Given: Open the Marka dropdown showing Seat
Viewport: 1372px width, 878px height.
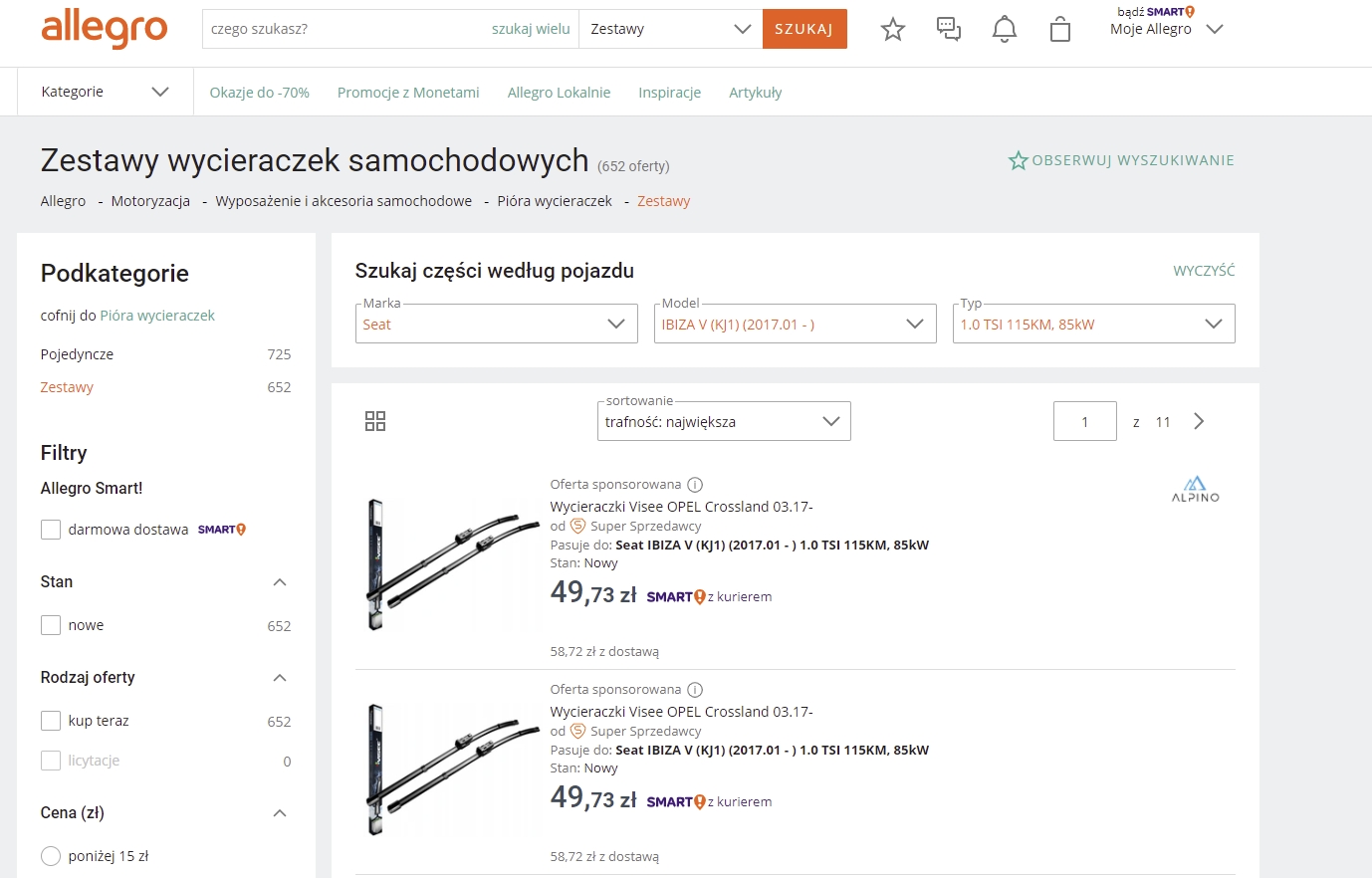Looking at the screenshot, I should [497, 324].
